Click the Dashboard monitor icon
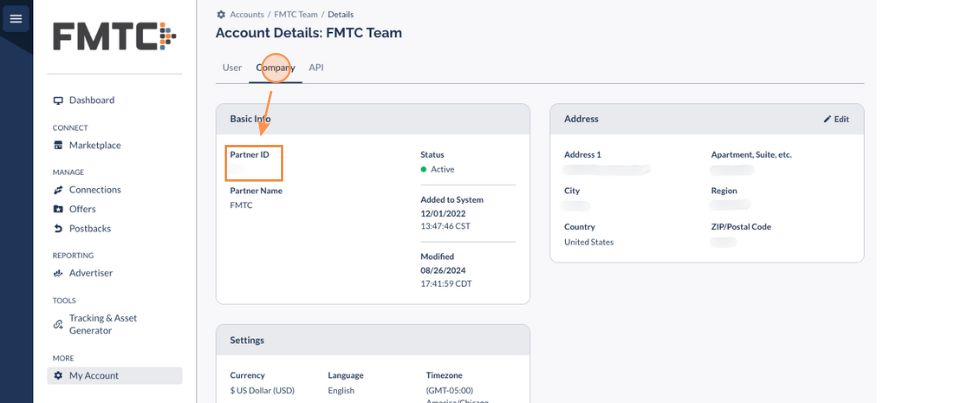970x403 pixels. pyautogui.click(x=58, y=100)
